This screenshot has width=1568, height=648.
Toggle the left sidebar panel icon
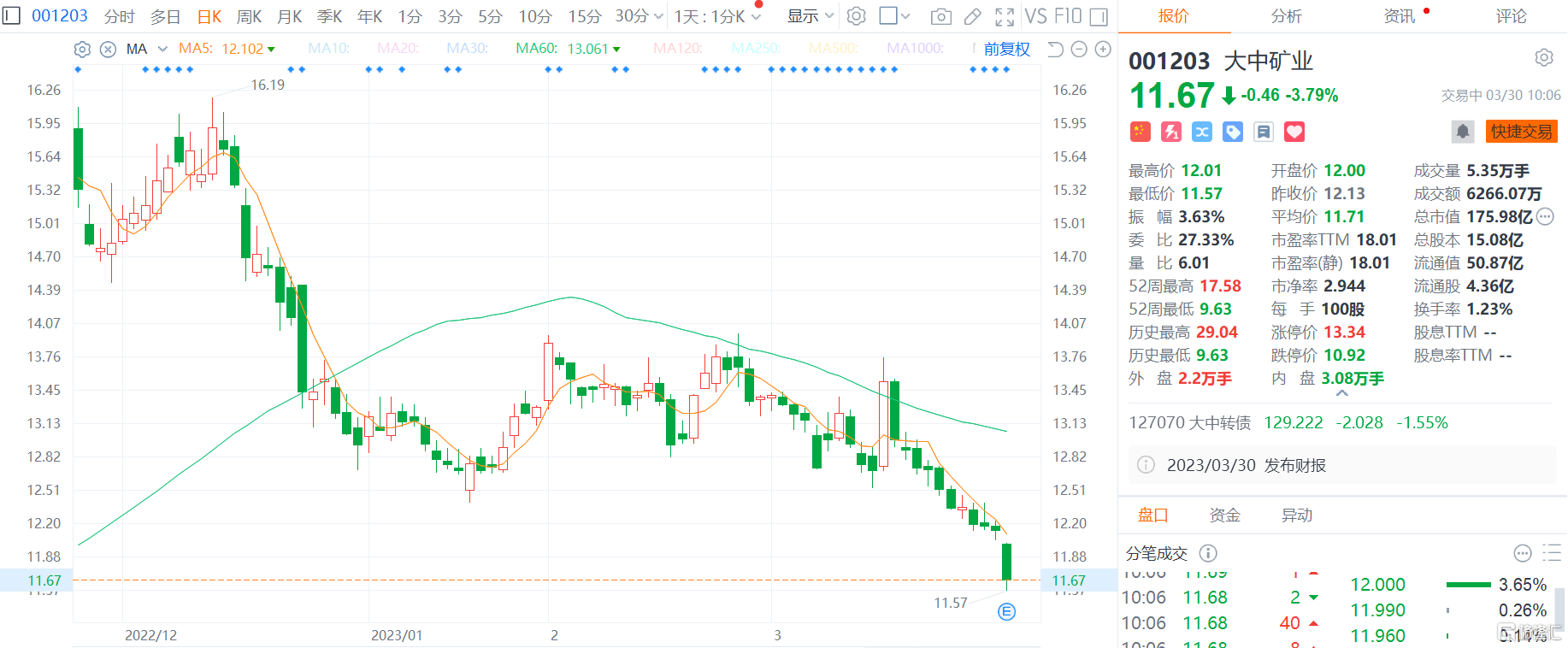coord(11,15)
